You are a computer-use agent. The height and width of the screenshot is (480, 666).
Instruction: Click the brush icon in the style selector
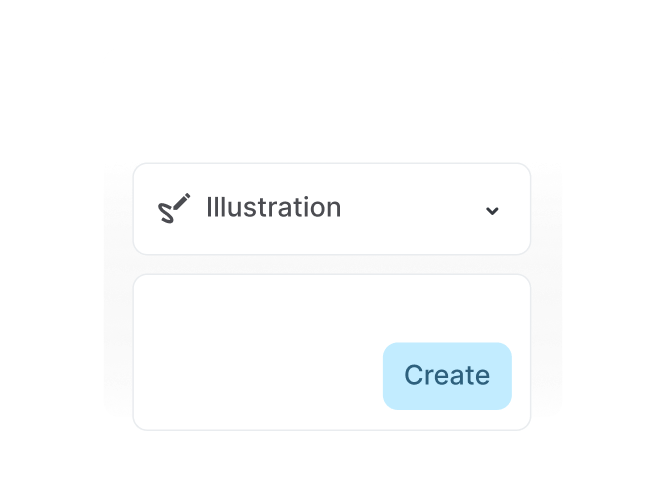click(174, 208)
